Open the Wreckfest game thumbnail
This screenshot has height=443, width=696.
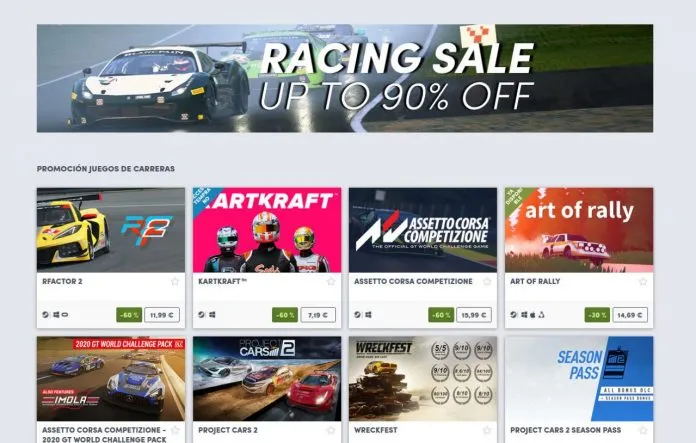point(423,379)
